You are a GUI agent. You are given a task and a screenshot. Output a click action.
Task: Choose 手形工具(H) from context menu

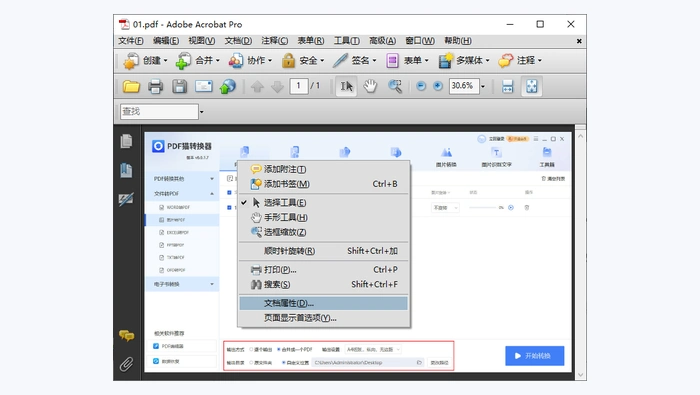(324, 217)
